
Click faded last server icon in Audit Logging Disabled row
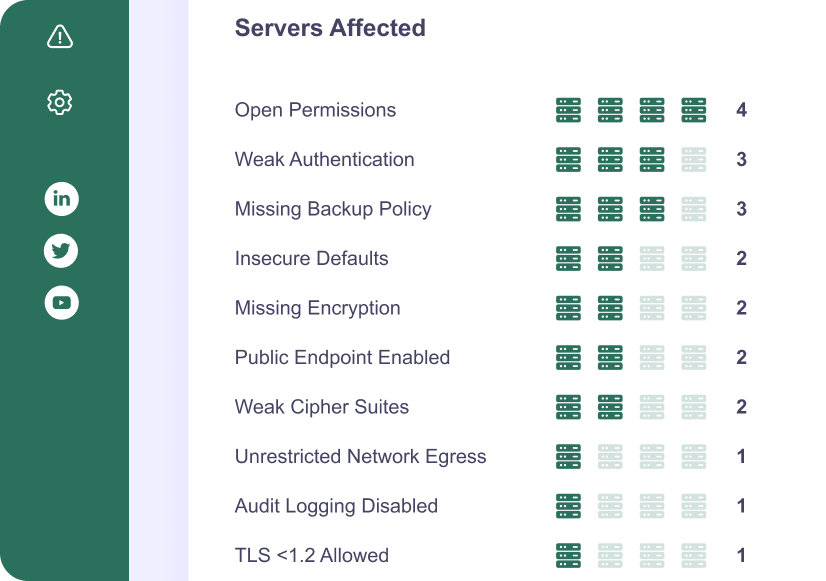[694, 506]
